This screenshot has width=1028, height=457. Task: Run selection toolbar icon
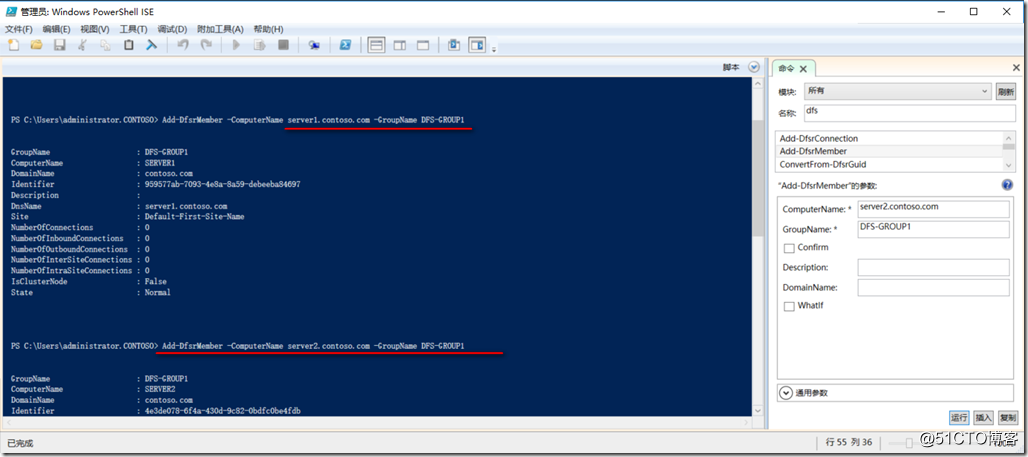click(x=260, y=45)
